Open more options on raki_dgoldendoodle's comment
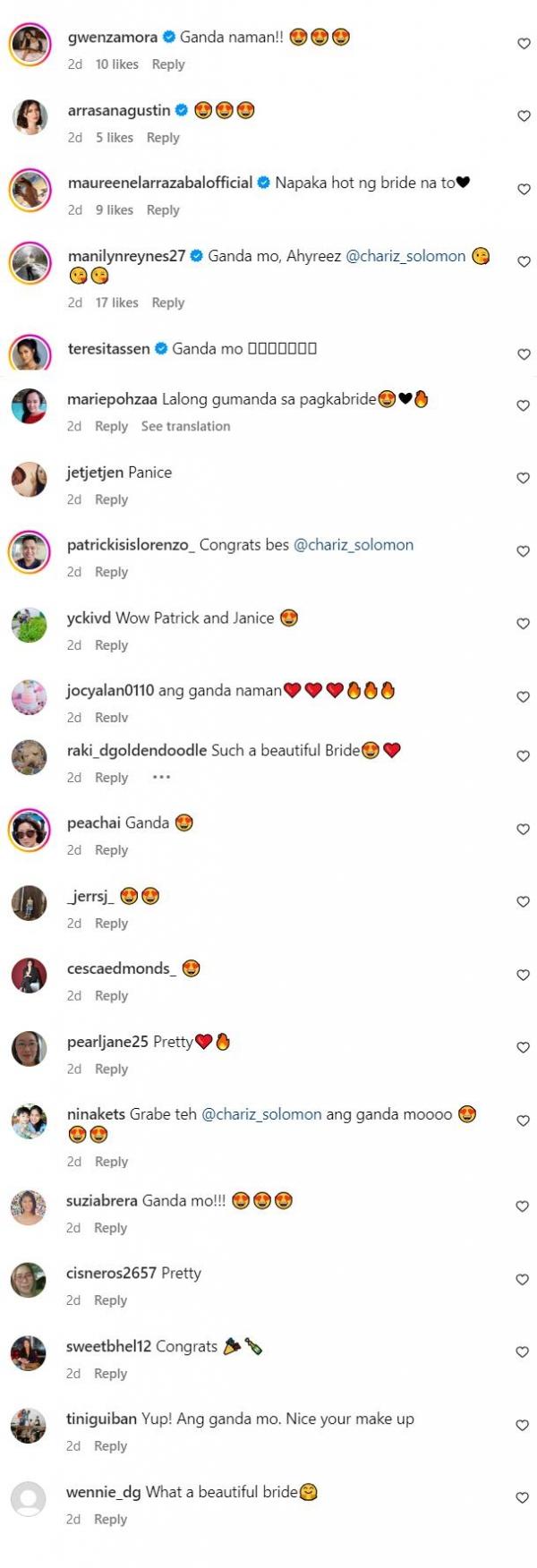The image size is (537, 1568). point(161,777)
